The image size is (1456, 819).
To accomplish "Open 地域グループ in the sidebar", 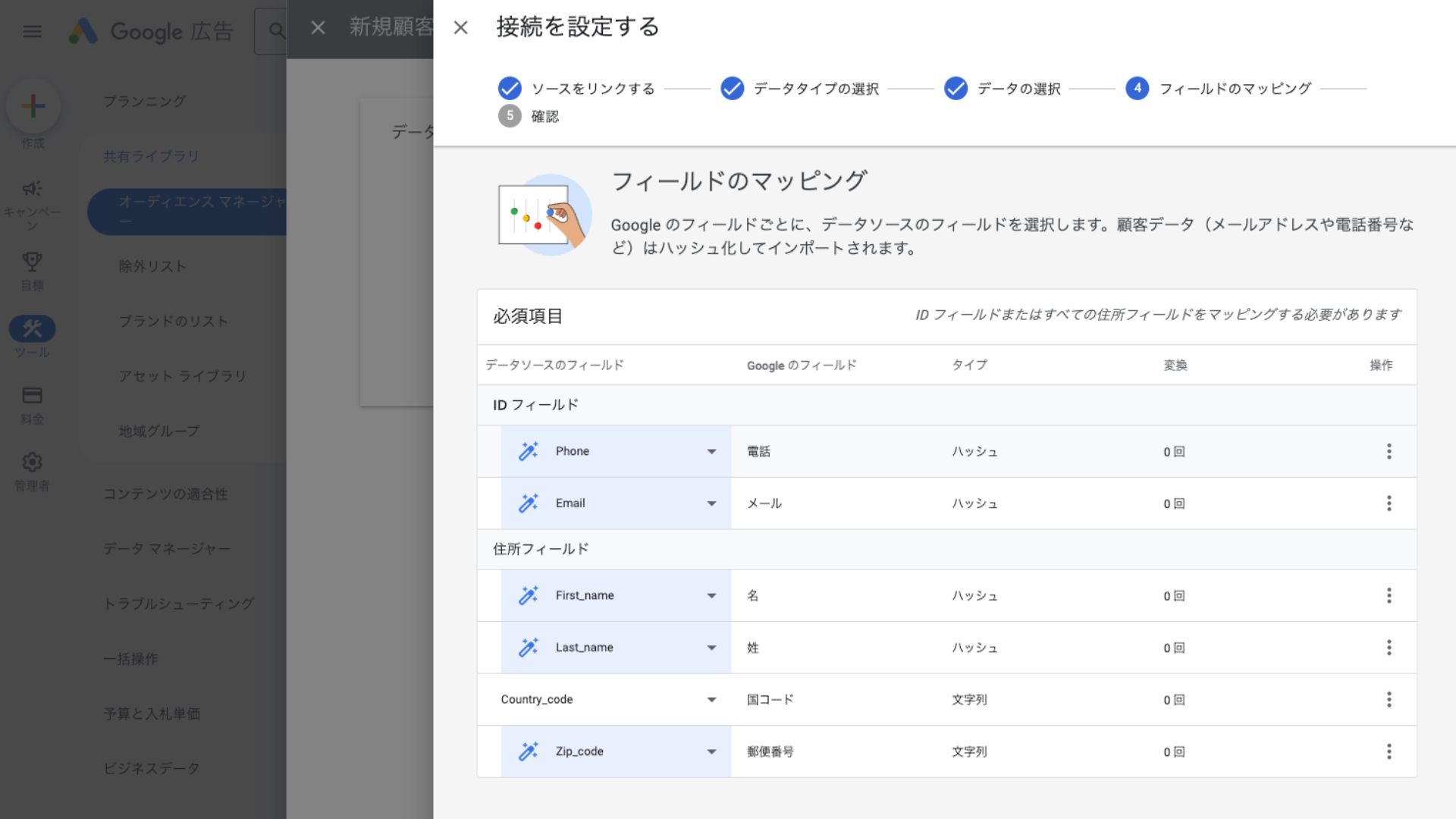I will click(x=158, y=431).
